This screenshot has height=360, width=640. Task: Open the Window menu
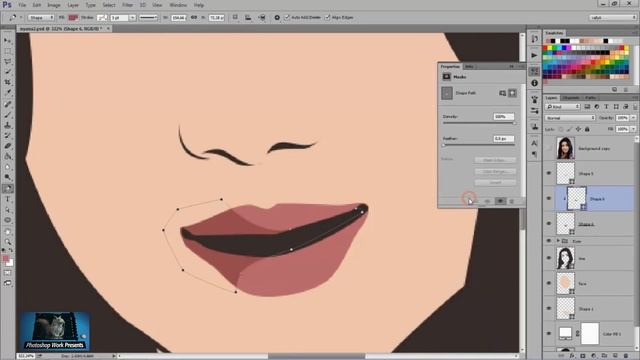pos(178,5)
